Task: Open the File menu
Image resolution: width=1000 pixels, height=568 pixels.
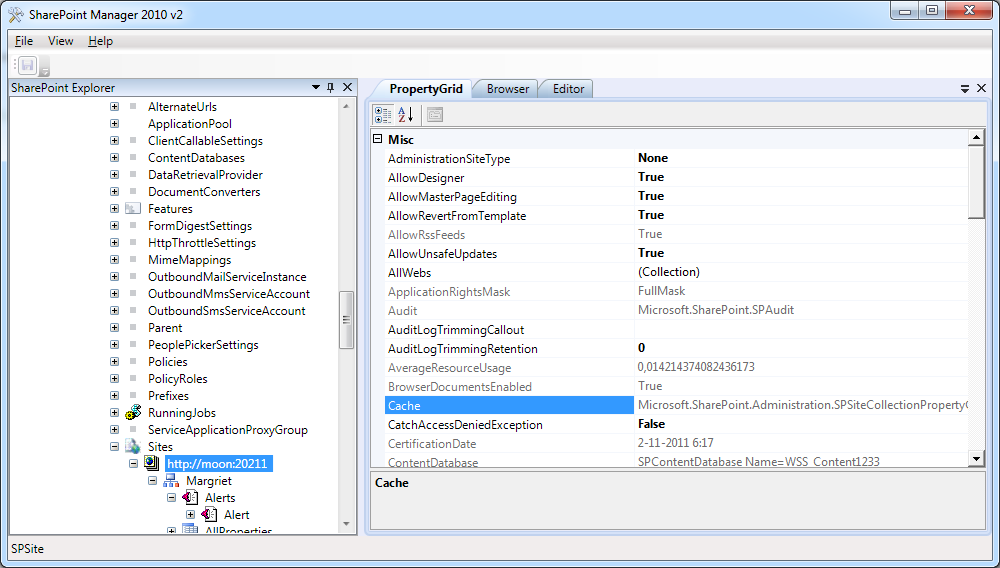Action: point(24,41)
